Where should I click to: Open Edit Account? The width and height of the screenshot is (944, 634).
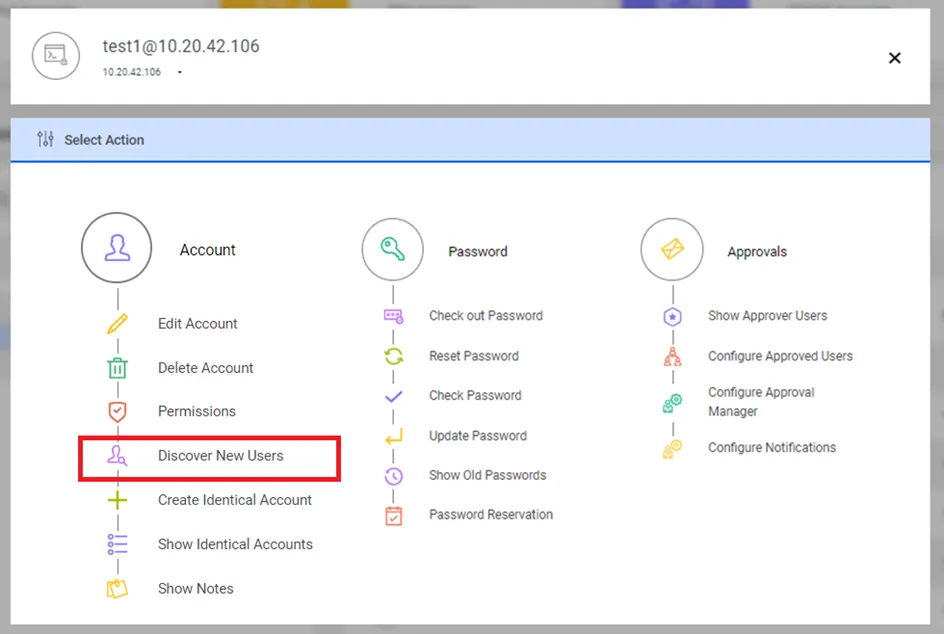197,324
